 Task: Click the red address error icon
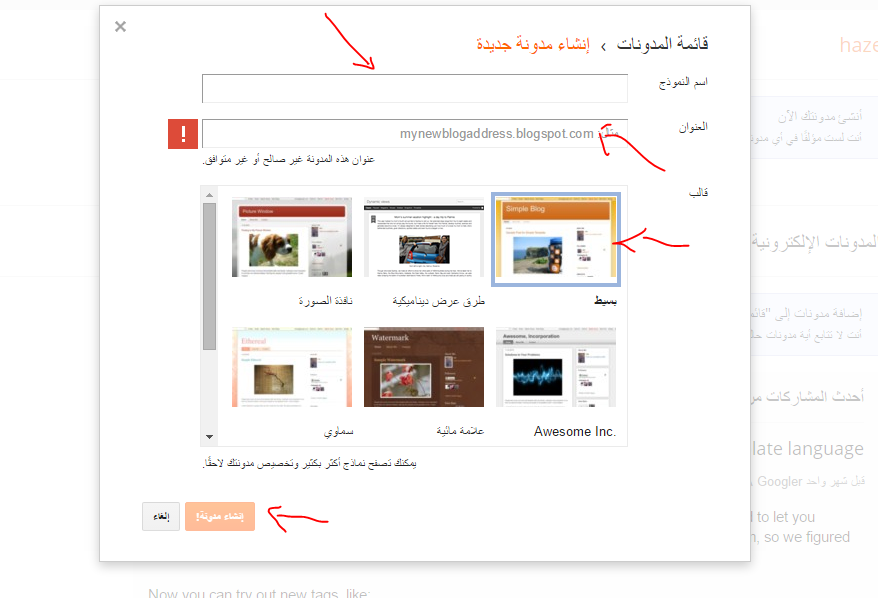(183, 134)
